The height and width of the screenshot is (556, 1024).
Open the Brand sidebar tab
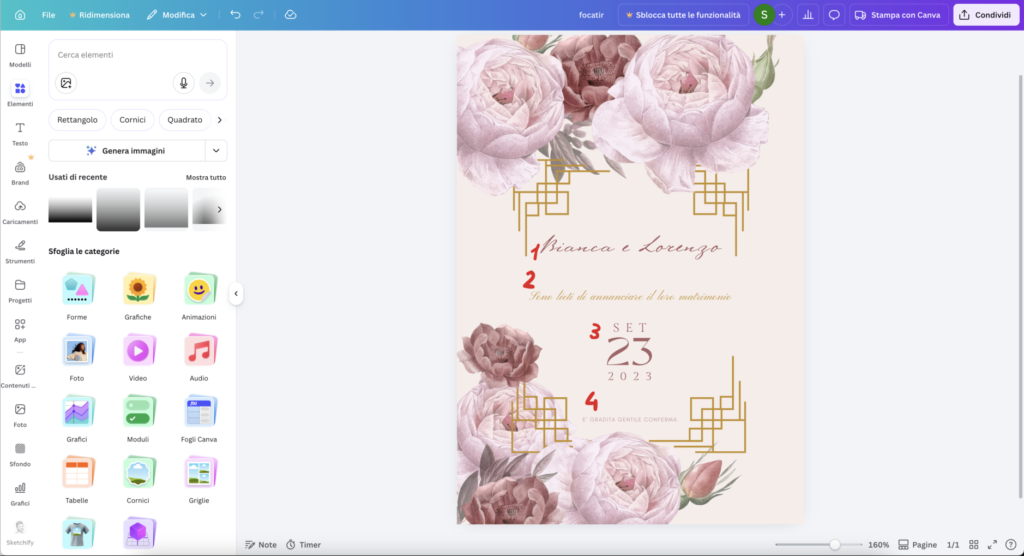coord(20,172)
